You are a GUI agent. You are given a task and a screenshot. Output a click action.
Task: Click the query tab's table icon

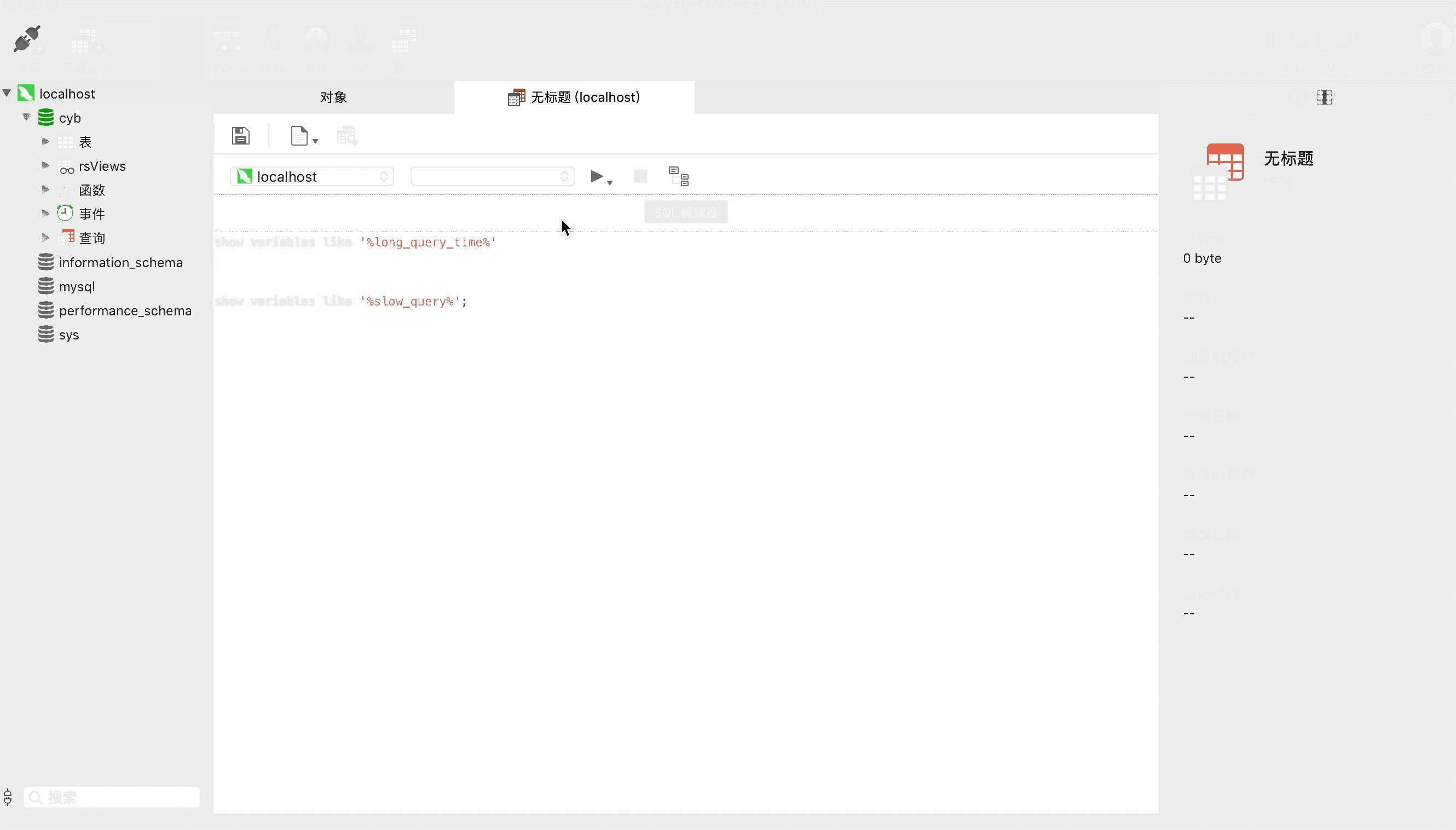tap(516, 97)
